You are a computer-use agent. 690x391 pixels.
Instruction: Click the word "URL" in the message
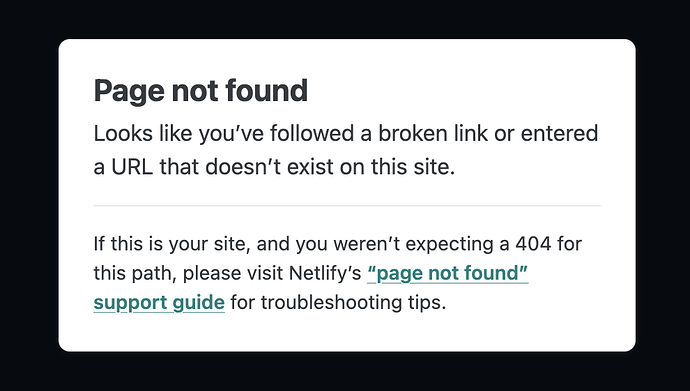tap(132, 167)
